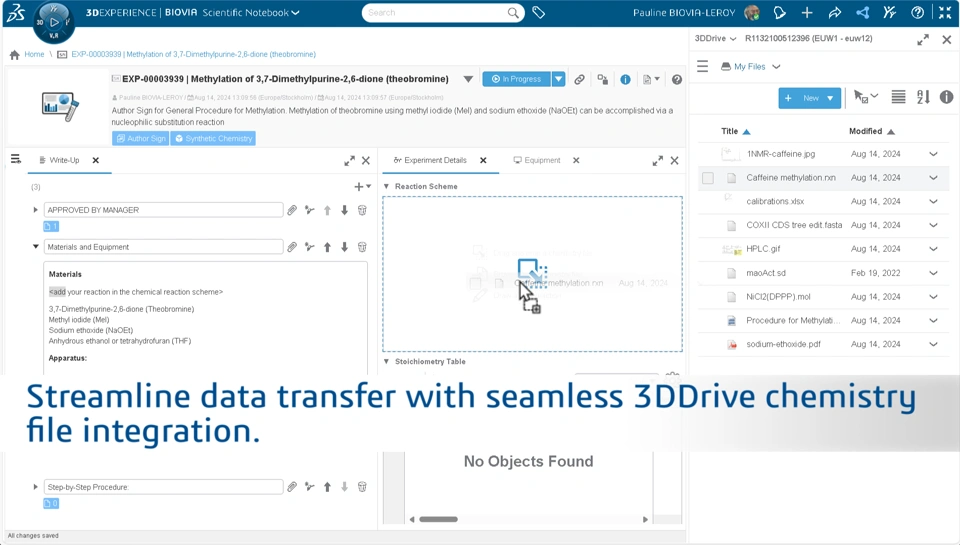Viewport: 960px width, 545px height.
Task: Collapse the Stoichiometry Table section
Action: point(386,361)
